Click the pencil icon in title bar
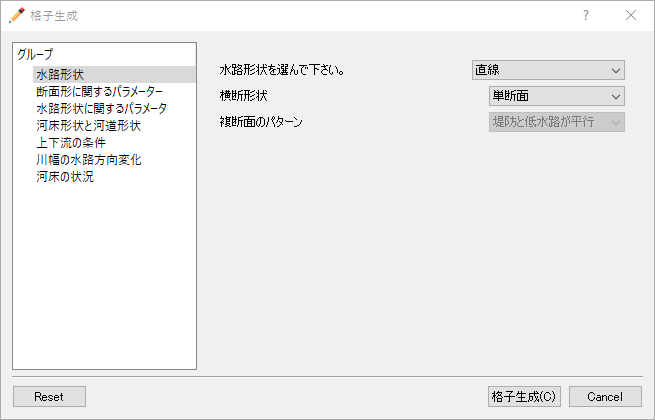655x420 pixels. pos(17,15)
